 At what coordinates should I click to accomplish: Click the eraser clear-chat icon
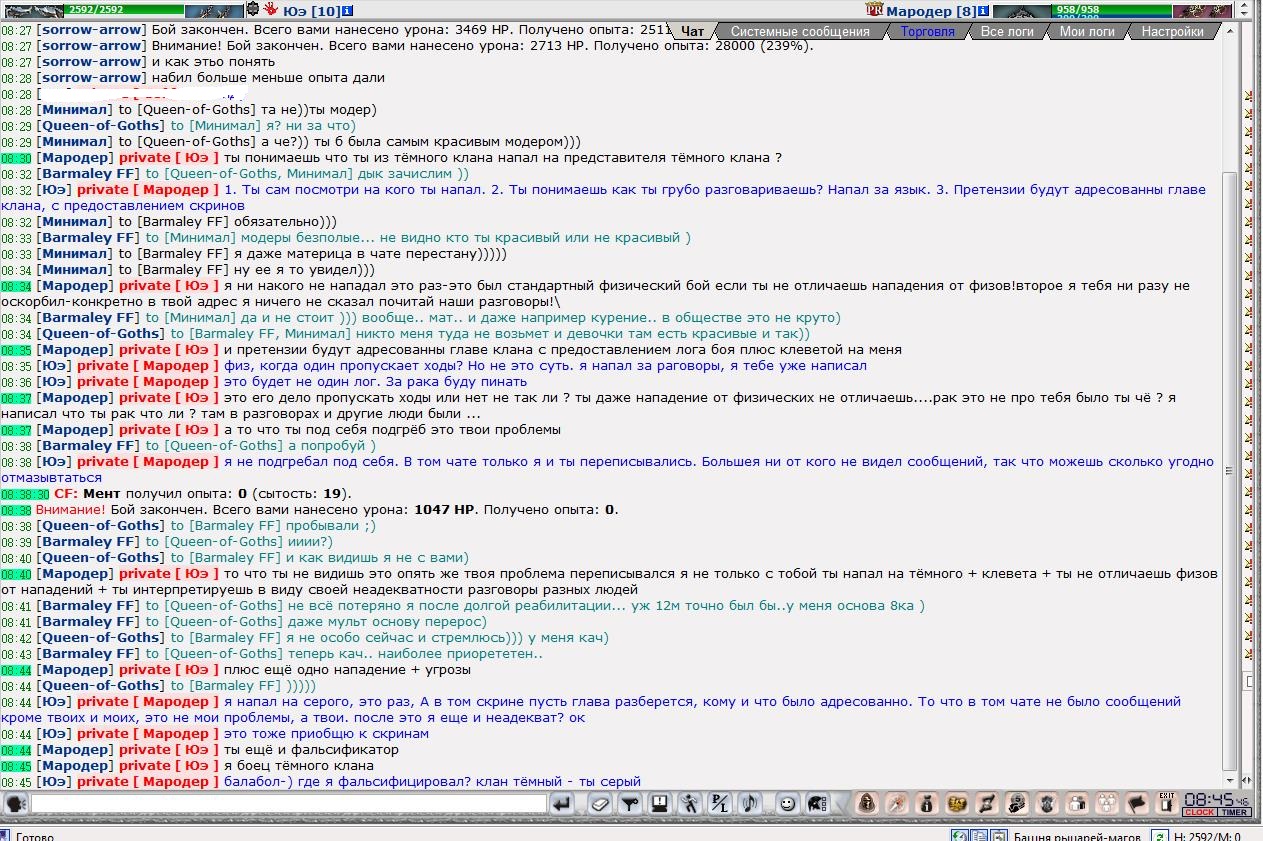point(599,804)
